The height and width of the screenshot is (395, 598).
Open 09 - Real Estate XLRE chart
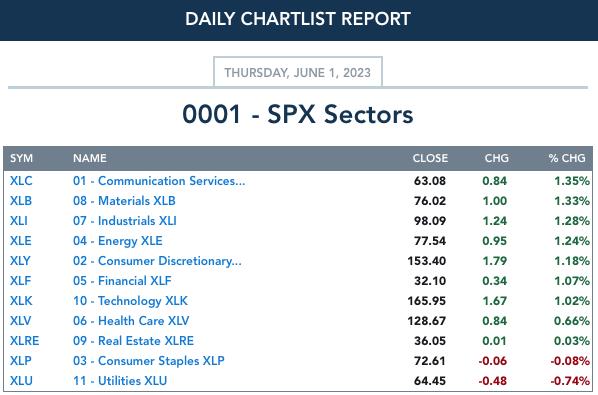point(133,341)
